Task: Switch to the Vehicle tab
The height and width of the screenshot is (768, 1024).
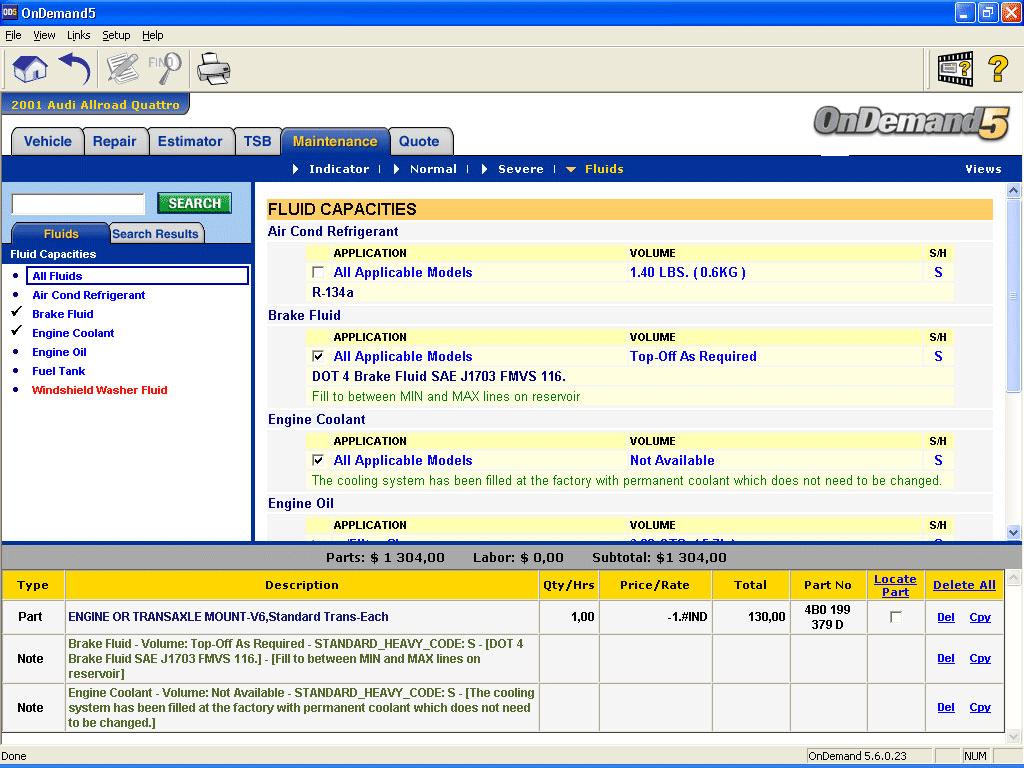Action: [48, 142]
